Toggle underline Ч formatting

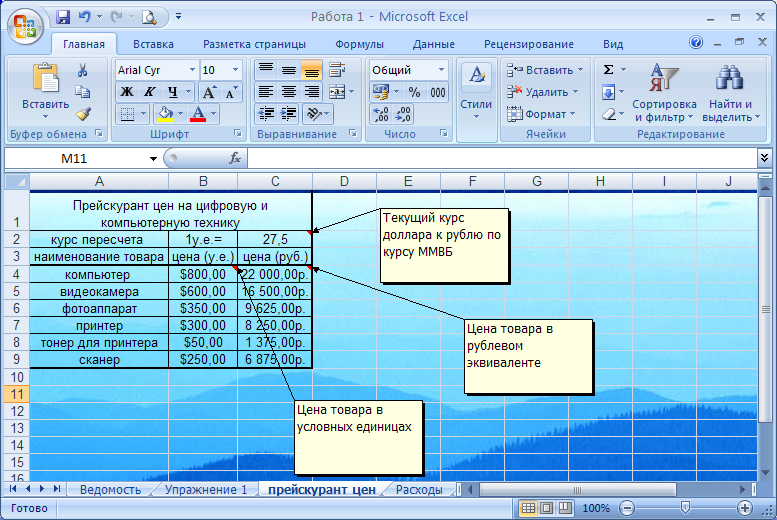(172, 92)
